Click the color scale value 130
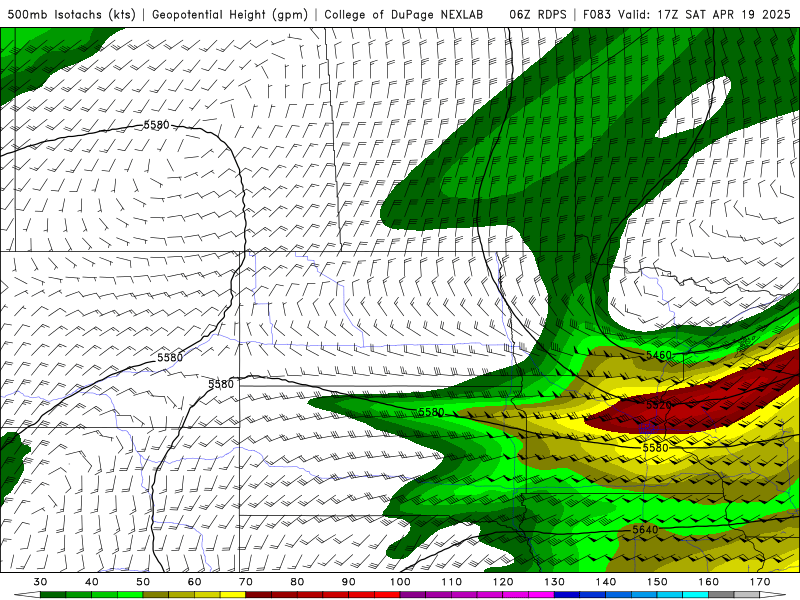Image resolution: width=800 pixels, height=600 pixels. (x=554, y=582)
